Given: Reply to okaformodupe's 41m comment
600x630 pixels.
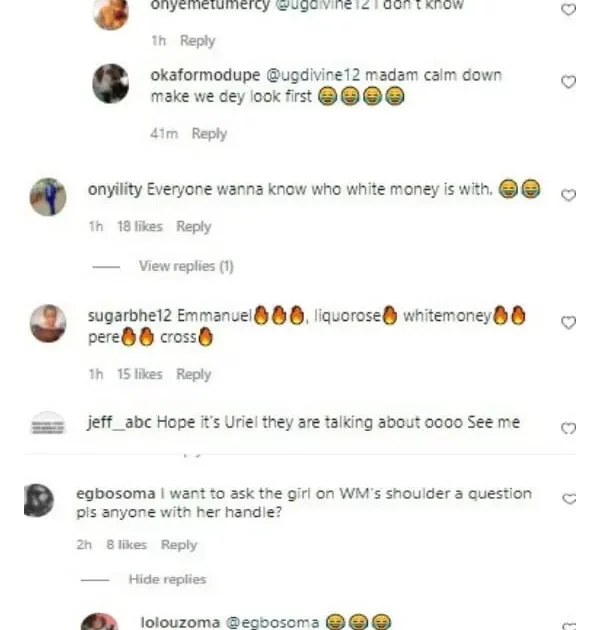Looking at the screenshot, I should coord(209,133).
